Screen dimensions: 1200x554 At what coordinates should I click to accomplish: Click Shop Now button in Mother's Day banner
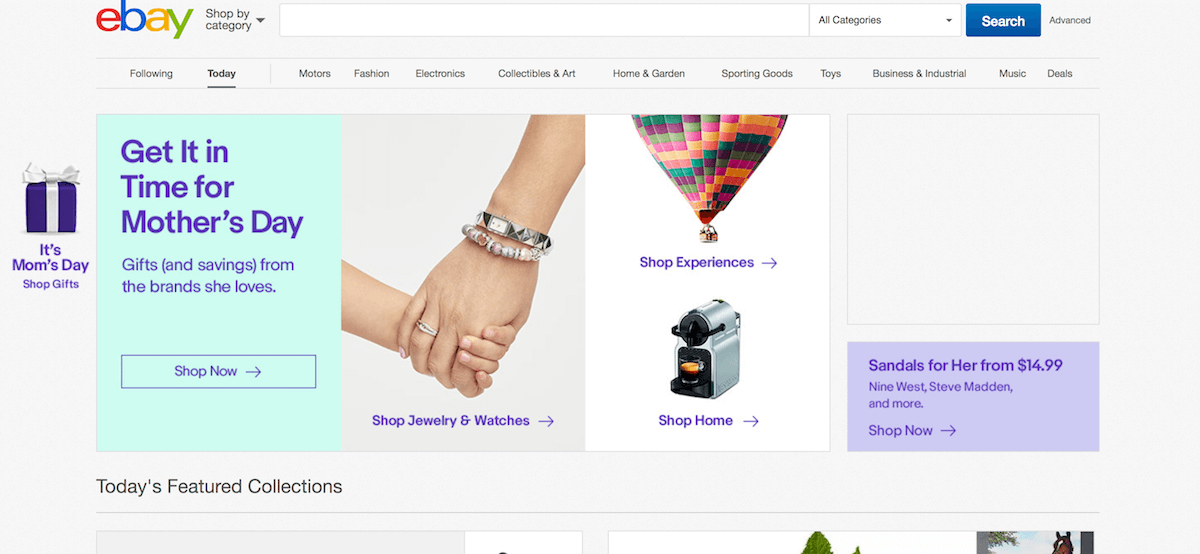218,371
